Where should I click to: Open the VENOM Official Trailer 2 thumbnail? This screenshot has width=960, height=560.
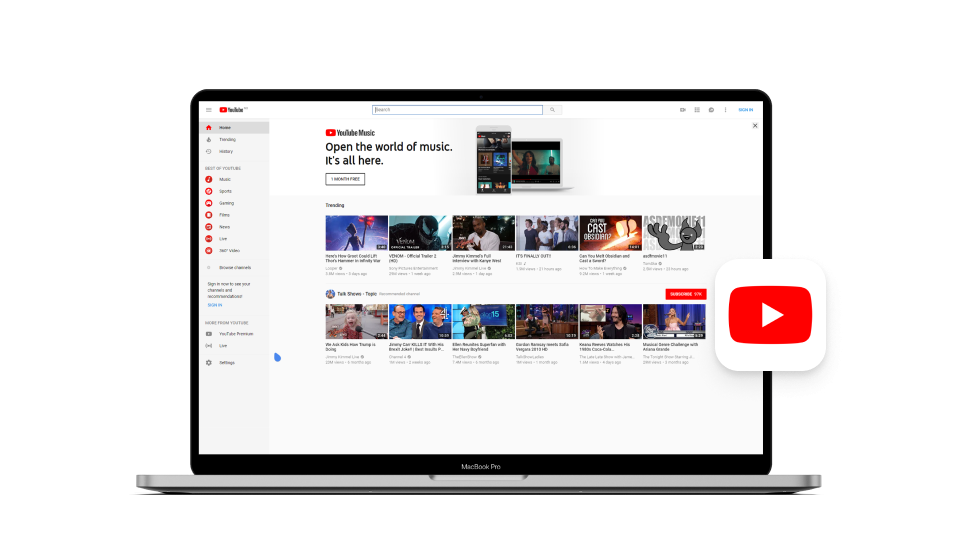(x=420, y=233)
